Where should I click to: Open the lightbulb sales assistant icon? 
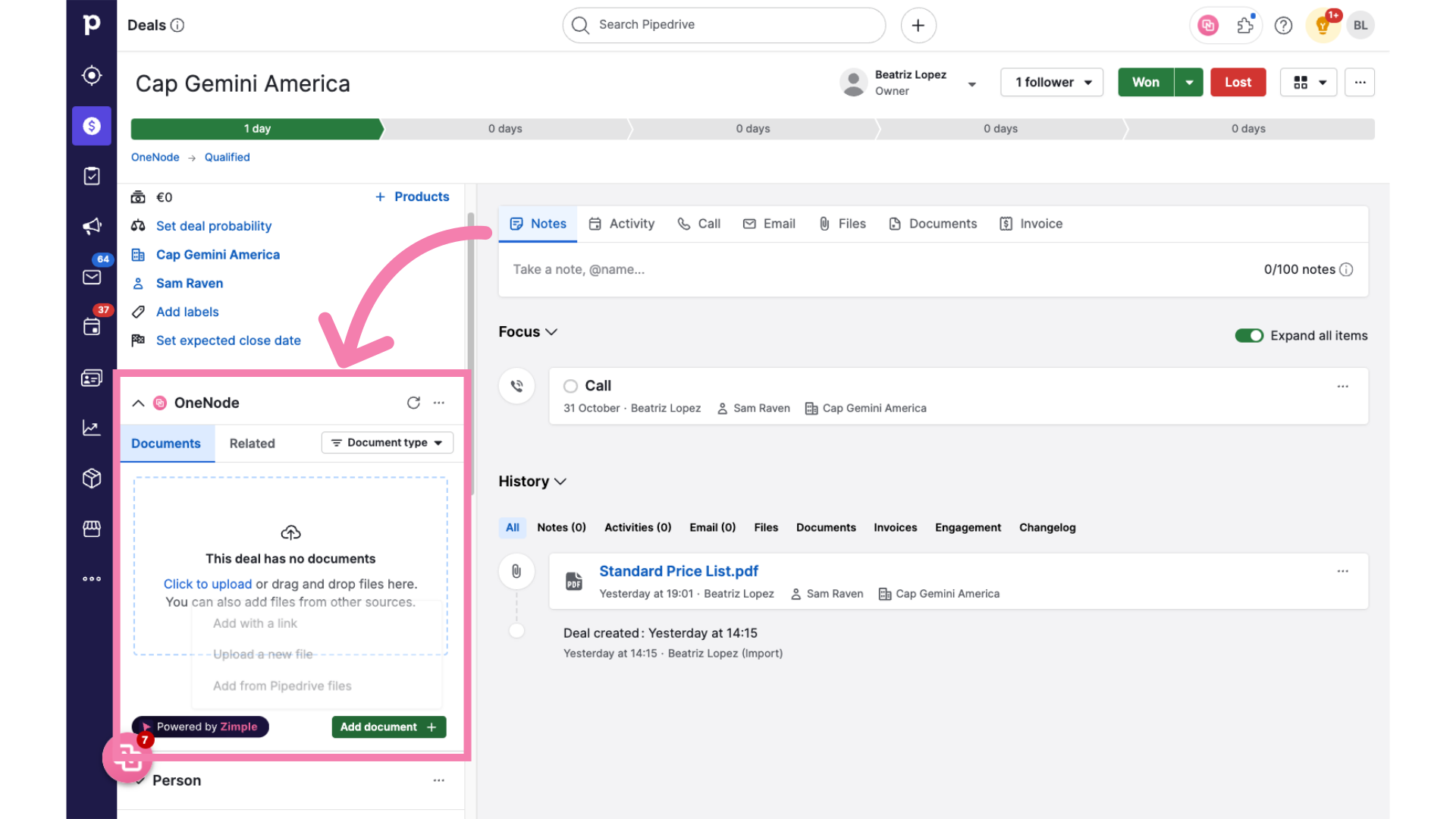1323,25
